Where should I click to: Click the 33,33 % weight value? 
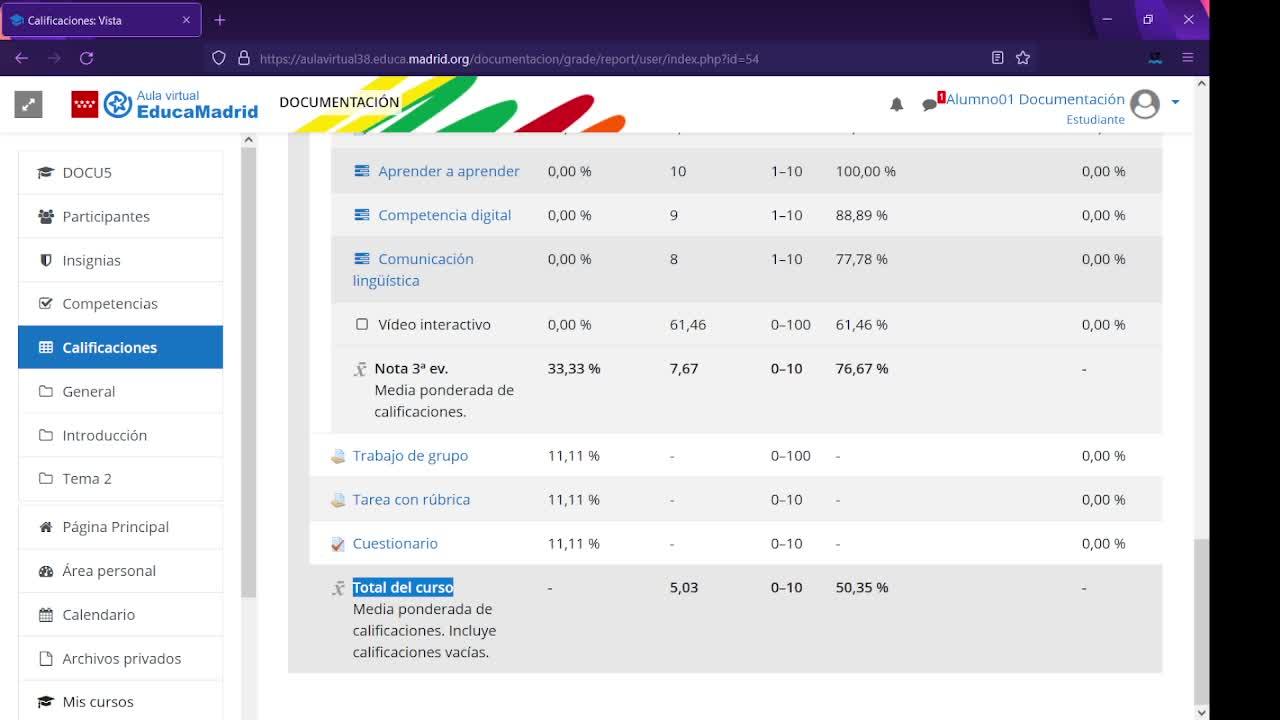coord(574,369)
